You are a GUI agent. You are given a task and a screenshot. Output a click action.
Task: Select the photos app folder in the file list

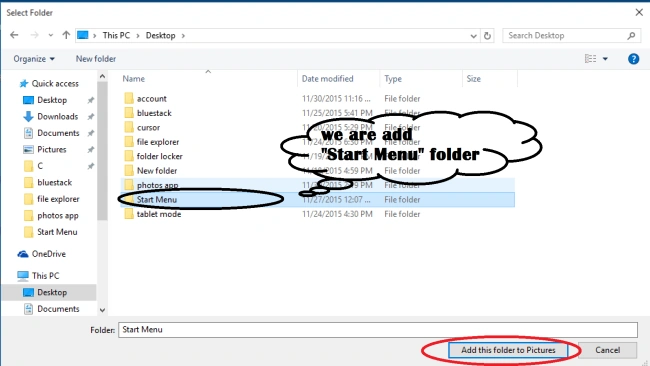click(158, 185)
